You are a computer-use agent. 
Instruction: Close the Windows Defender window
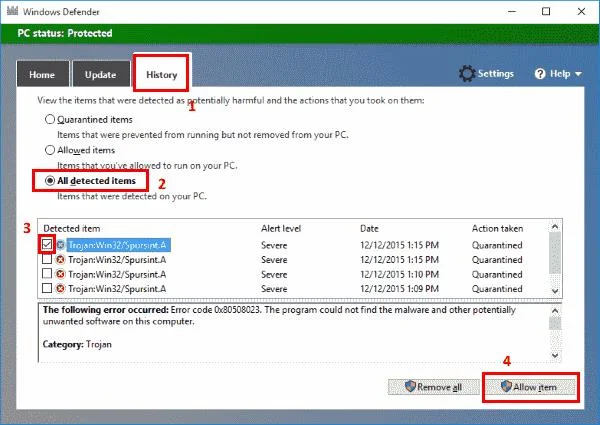pos(581,11)
